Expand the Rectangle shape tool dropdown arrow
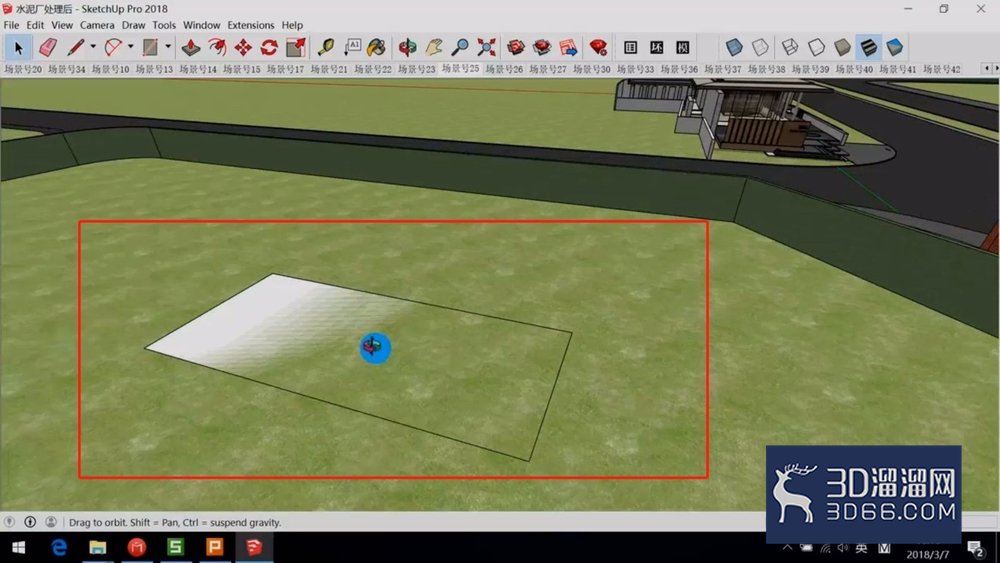This screenshot has width=1000, height=563. click(x=168, y=47)
